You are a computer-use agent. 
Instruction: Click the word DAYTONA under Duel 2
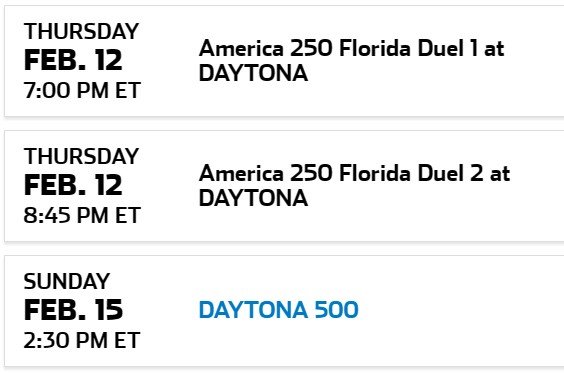pos(253,198)
